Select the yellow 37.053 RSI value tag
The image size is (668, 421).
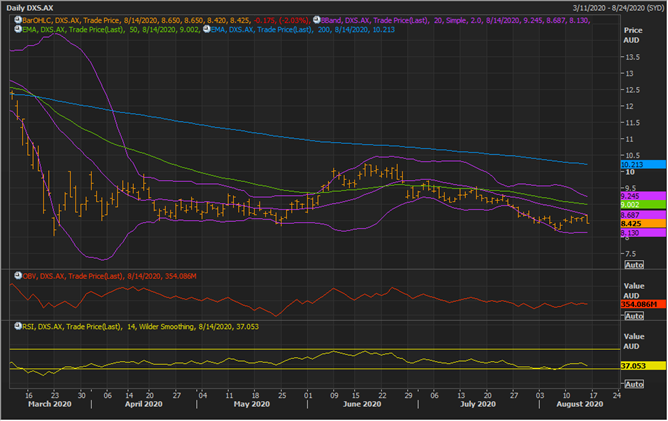(643, 366)
